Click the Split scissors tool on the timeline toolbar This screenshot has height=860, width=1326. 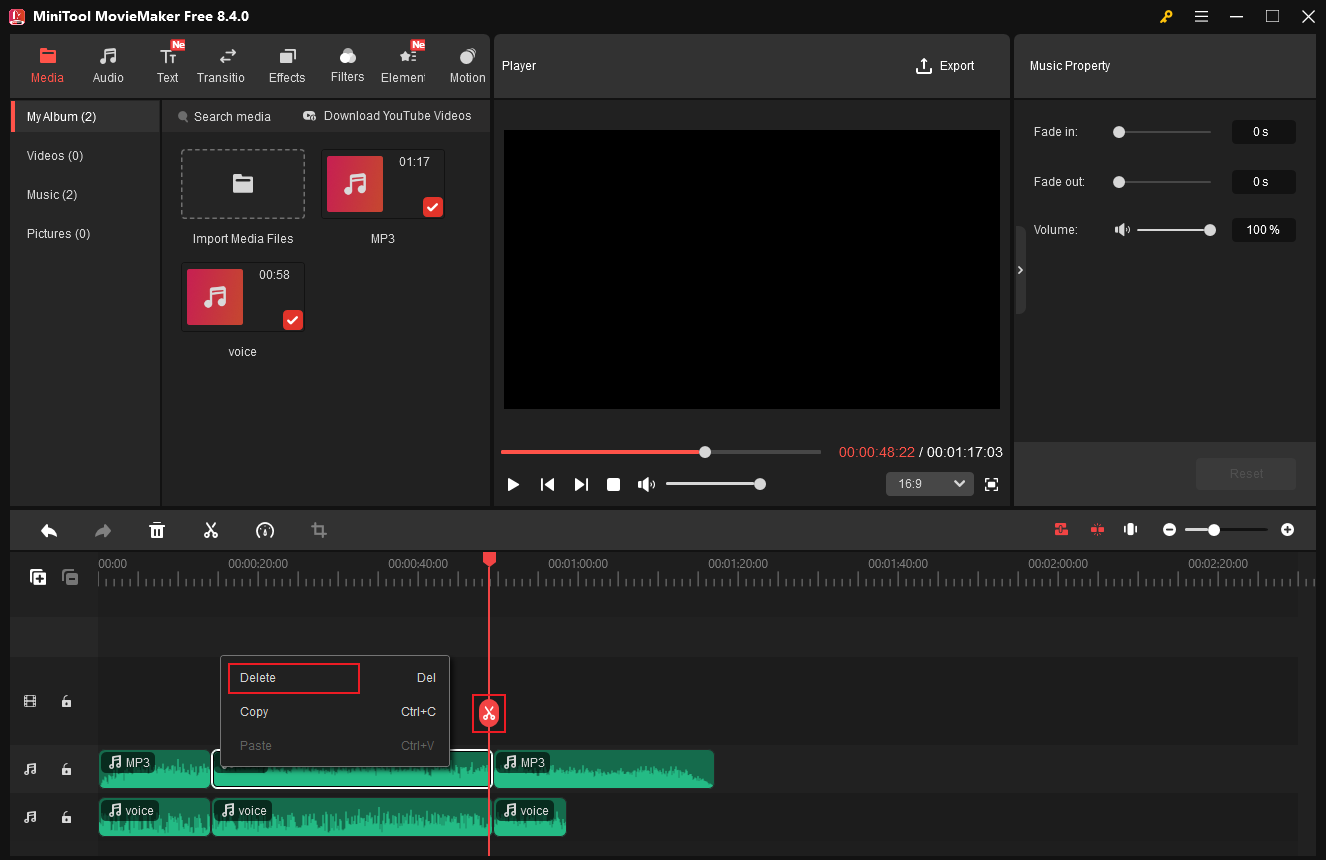[211, 530]
